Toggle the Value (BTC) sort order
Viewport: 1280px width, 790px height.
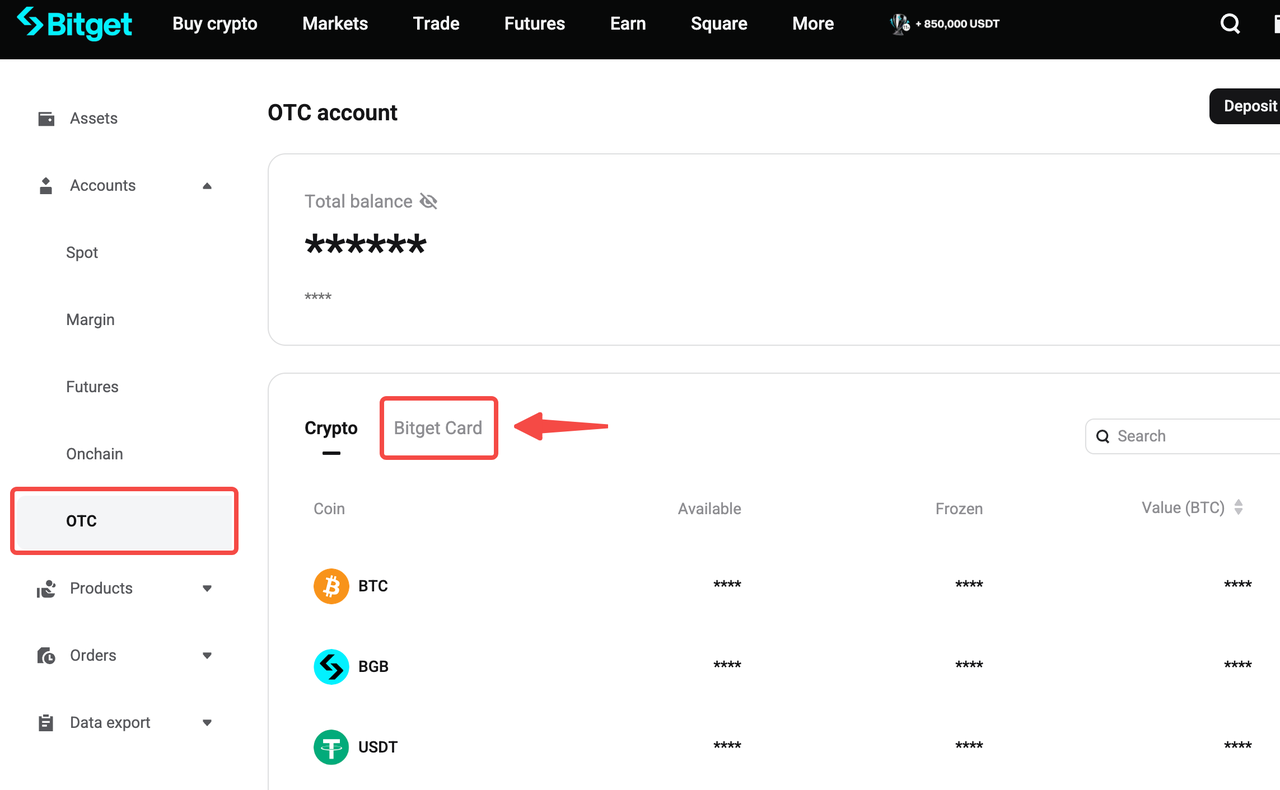pyautogui.click(x=1238, y=507)
